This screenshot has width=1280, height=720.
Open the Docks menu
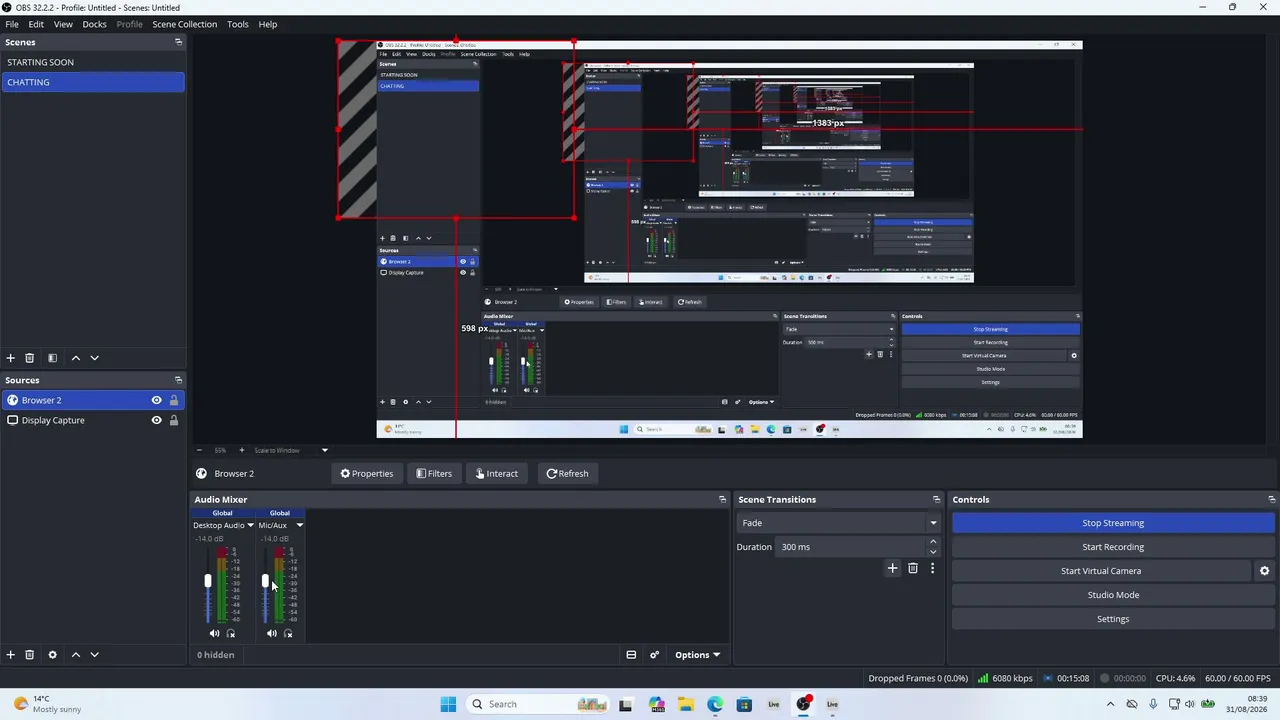coord(94,24)
